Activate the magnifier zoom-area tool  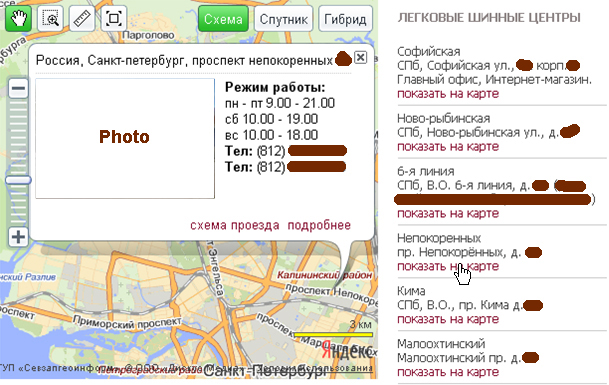click(x=50, y=18)
